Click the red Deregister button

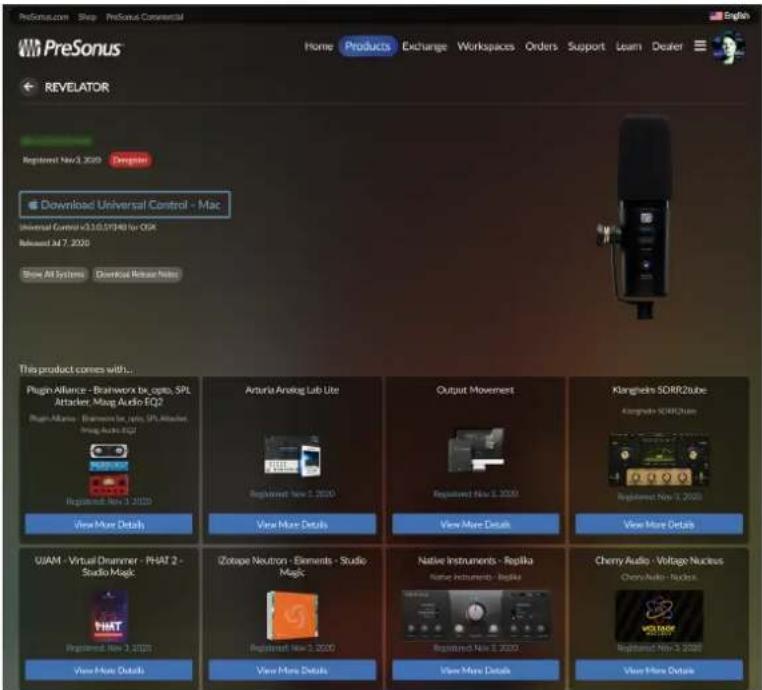[130, 160]
